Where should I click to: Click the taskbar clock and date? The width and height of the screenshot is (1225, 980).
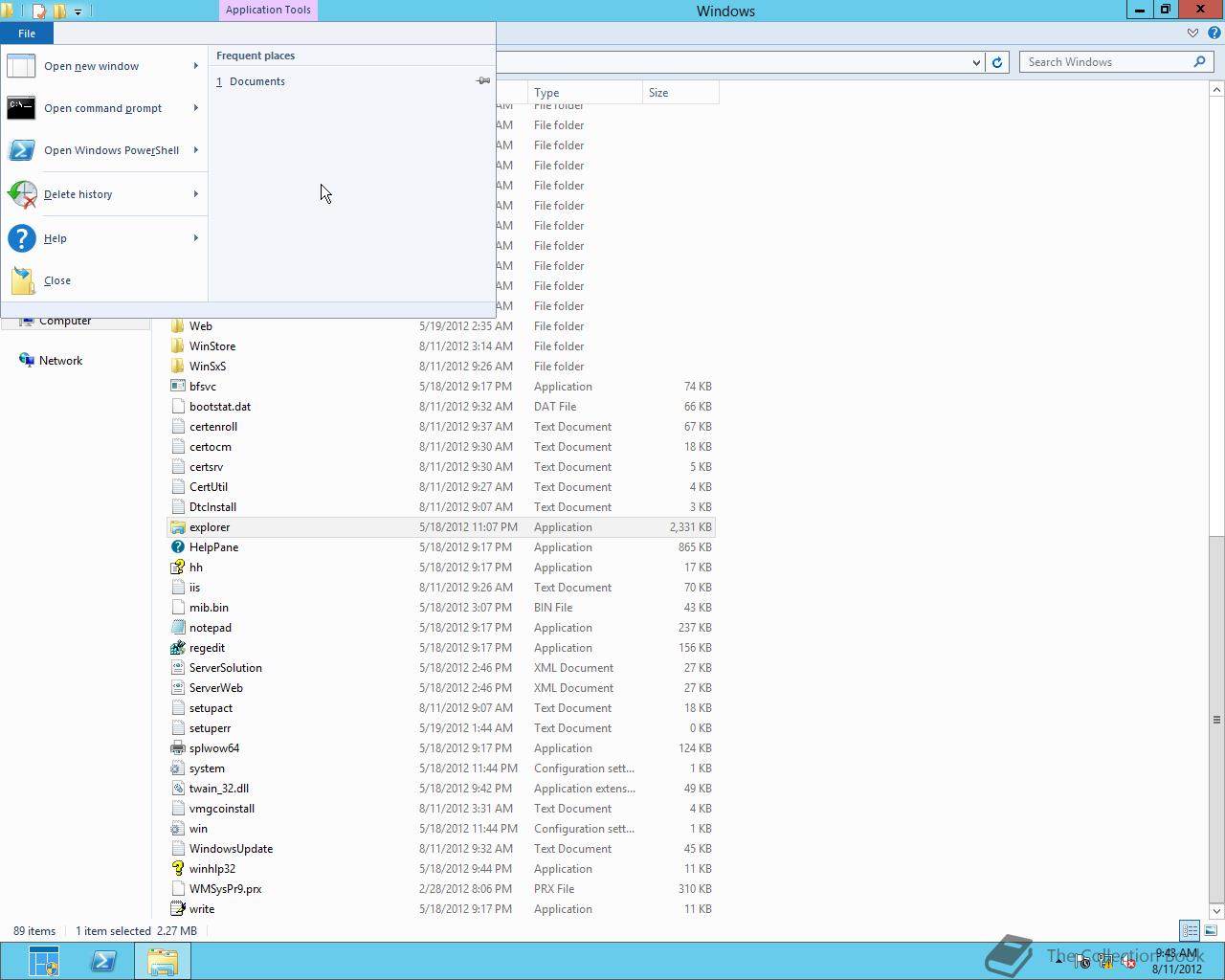(x=1176, y=961)
